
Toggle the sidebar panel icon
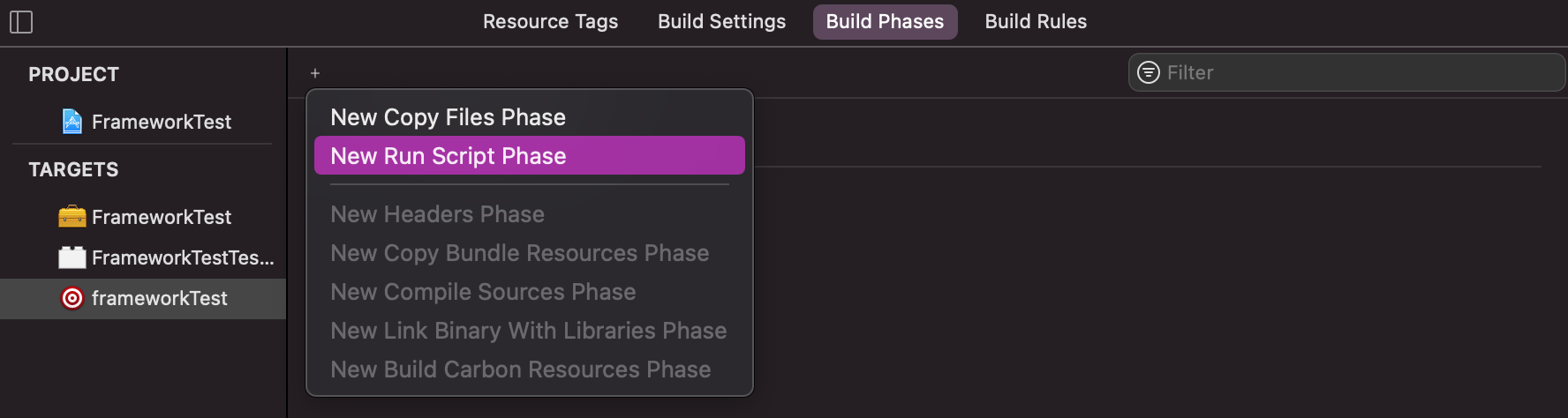21,22
